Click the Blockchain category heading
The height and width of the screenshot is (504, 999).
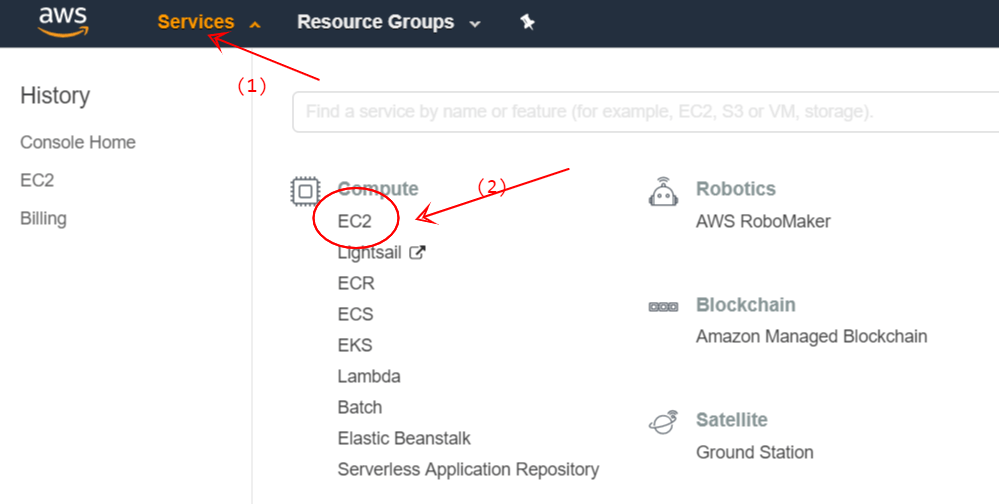[x=745, y=305]
